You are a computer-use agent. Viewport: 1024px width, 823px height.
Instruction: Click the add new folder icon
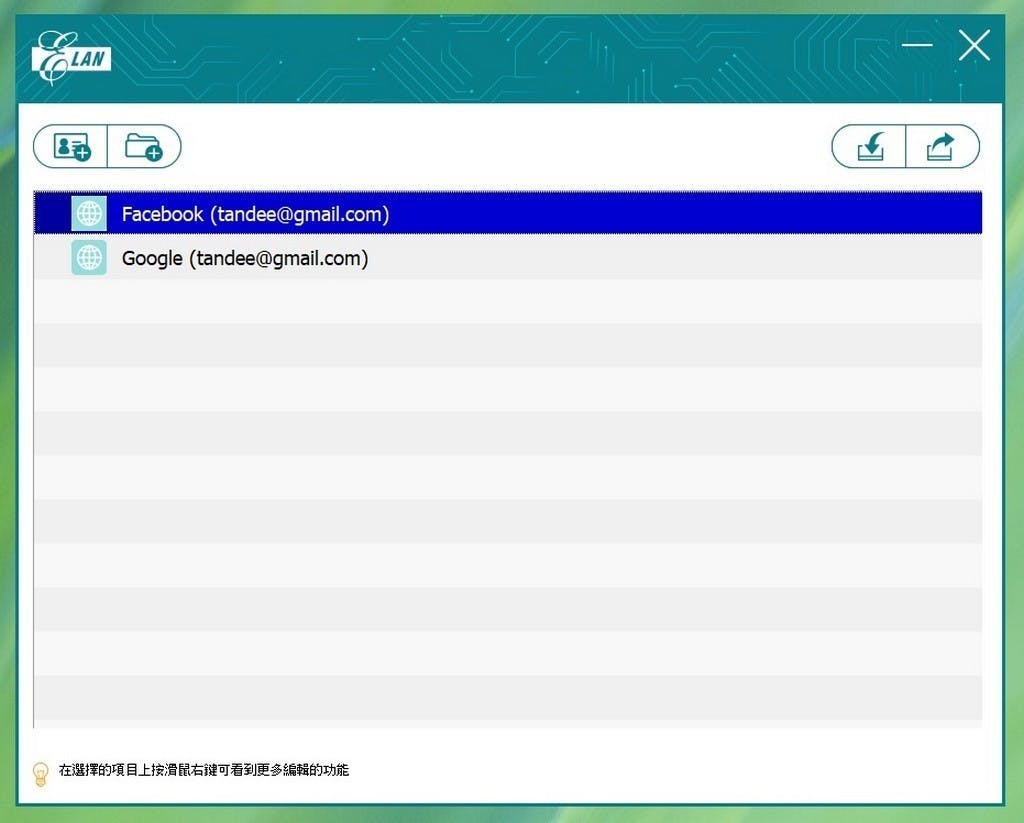click(144, 147)
